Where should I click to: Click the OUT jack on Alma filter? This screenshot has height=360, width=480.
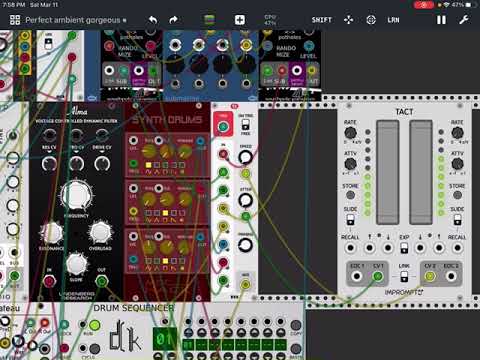point(102,281)
